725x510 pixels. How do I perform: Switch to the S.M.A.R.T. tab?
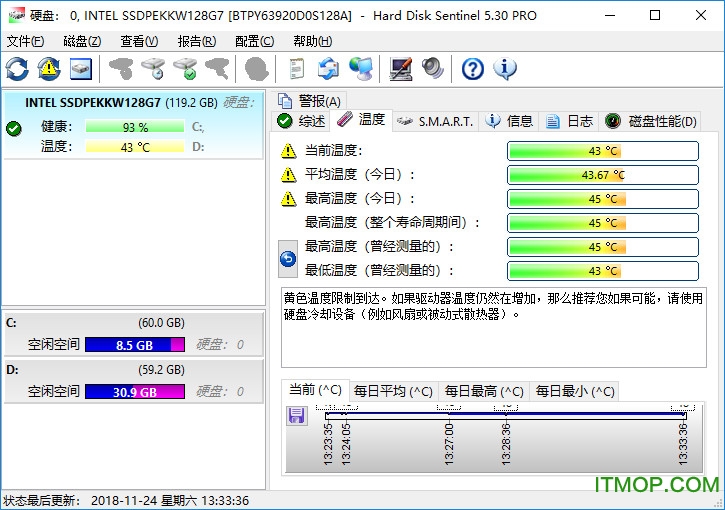435,121
